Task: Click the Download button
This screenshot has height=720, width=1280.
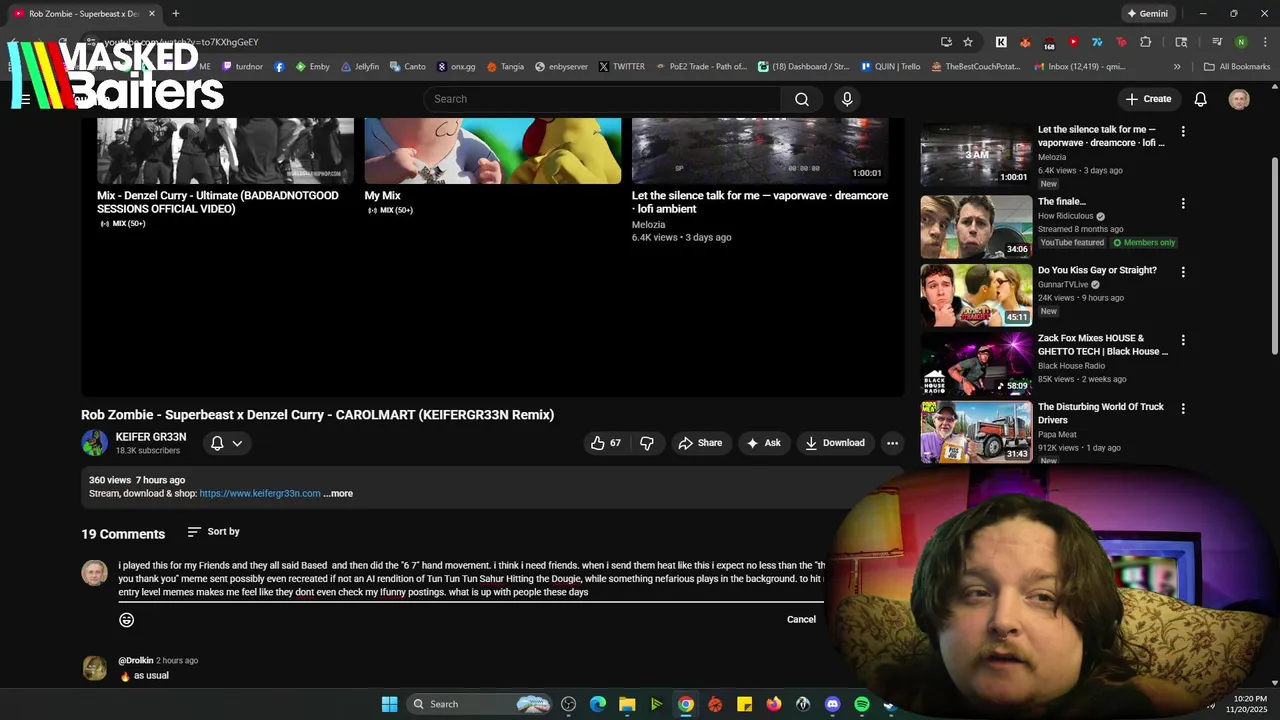Action: click(835, 443)
